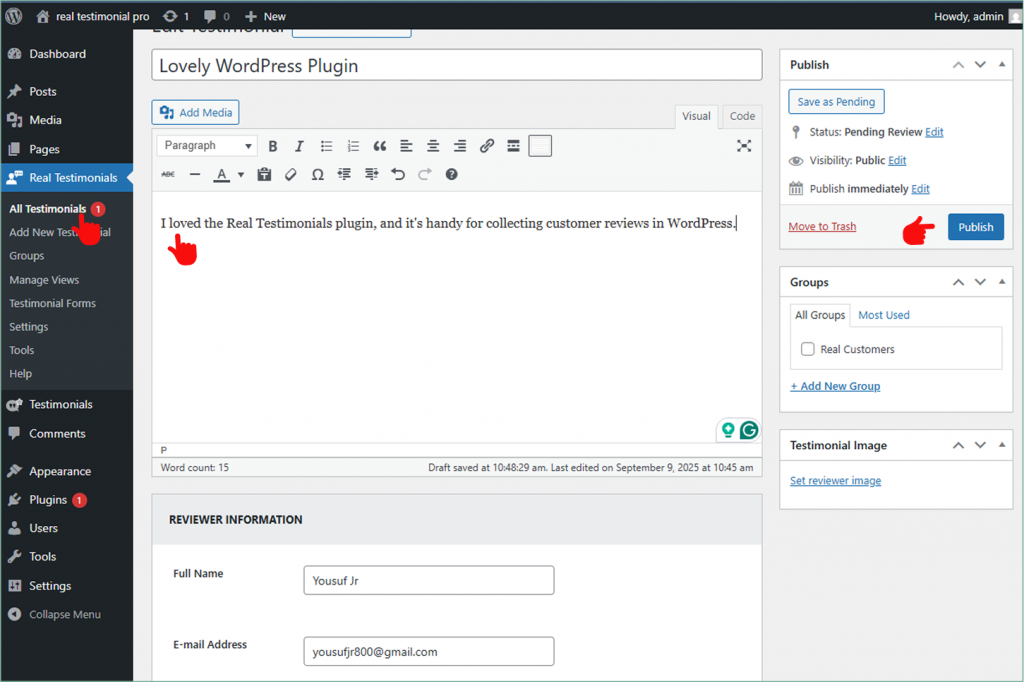Open keyboard shortcuts help
Screen dimensions: 1024x682
tap(451, 174)
